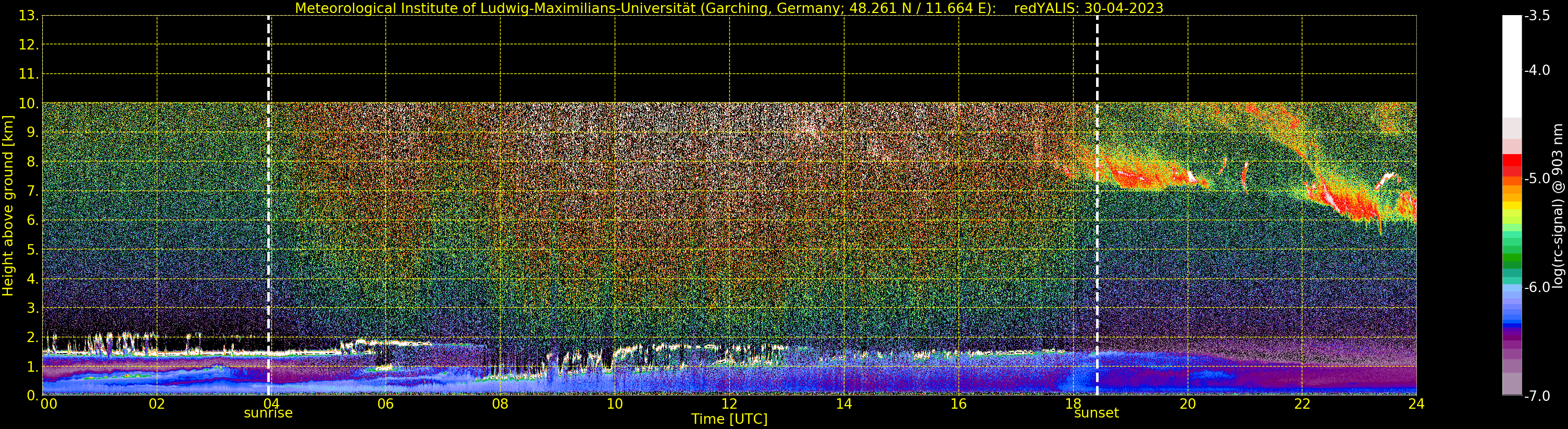This screenshot has width=1568, height=429.
Task: Click the '16' time tick label
Action: point(959,404)
